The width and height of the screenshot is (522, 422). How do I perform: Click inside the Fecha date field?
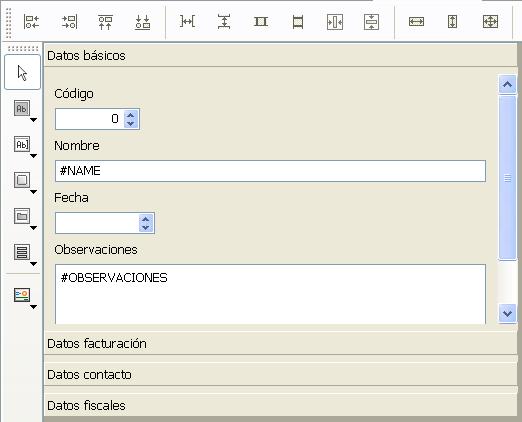click(x=97, y=223)
